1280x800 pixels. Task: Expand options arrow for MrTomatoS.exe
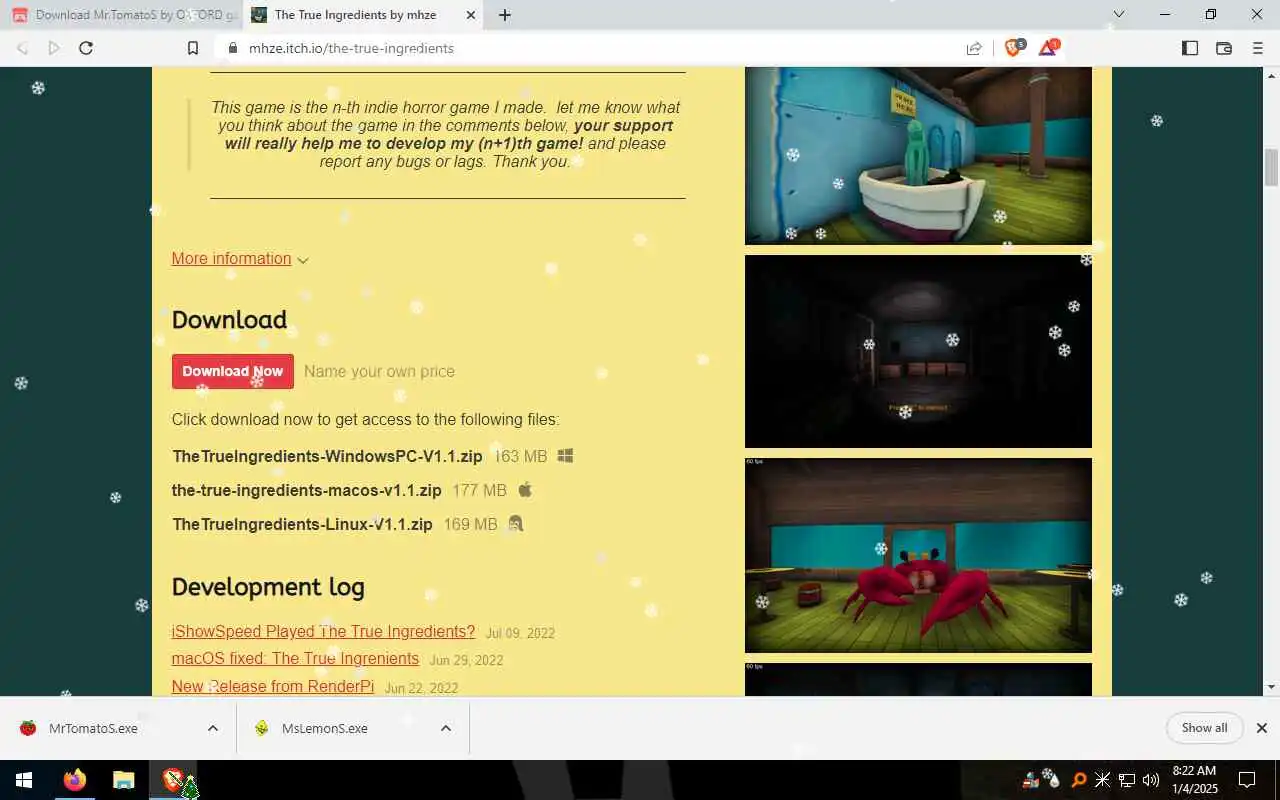[213, 728]
